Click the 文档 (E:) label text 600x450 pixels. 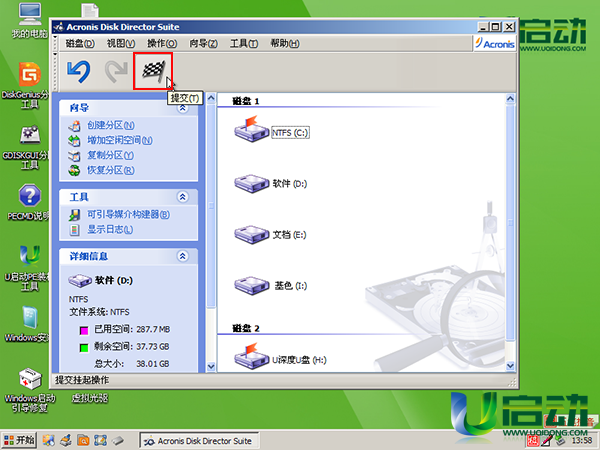point(289,235)
